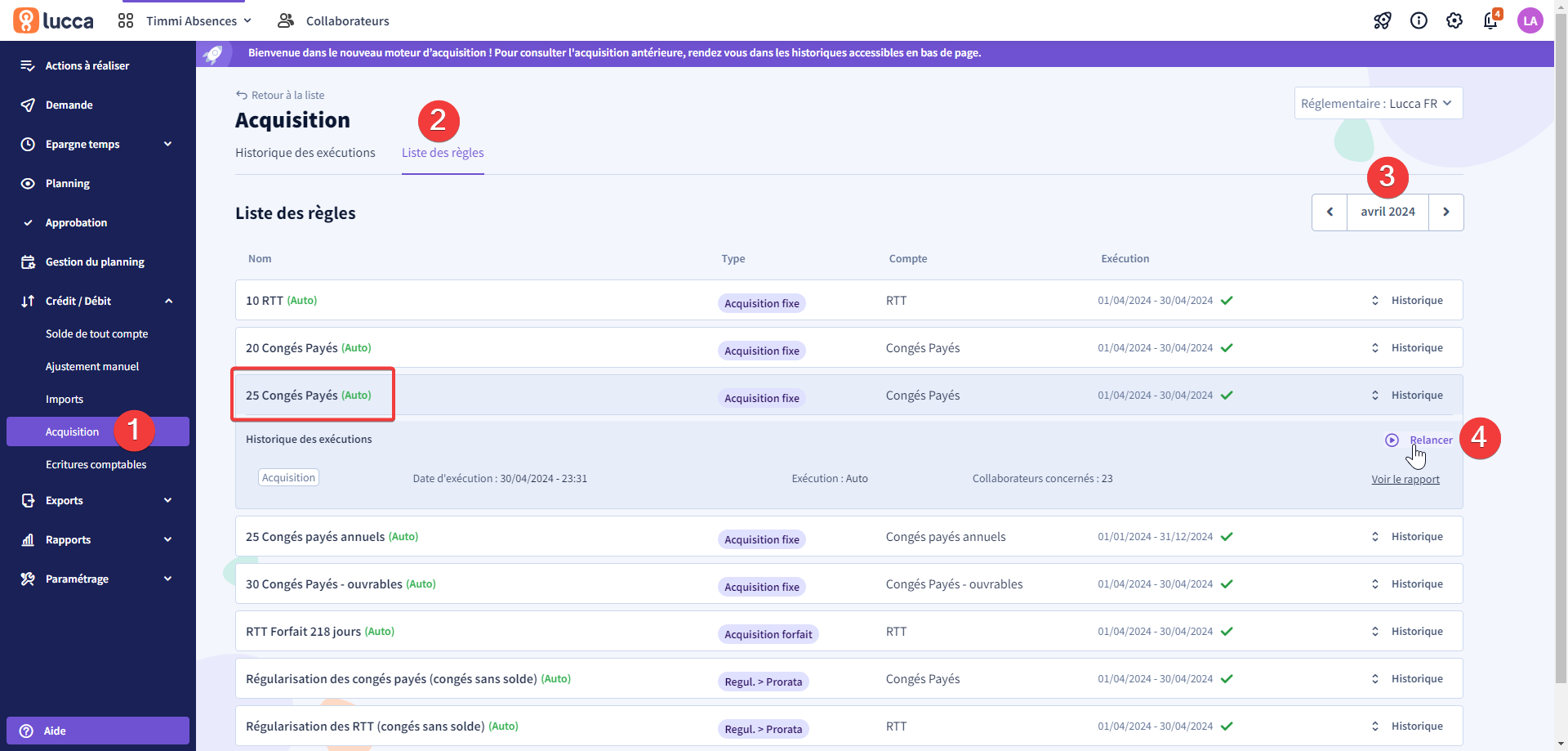Select the Liste des règles tab

click(443, 153)
